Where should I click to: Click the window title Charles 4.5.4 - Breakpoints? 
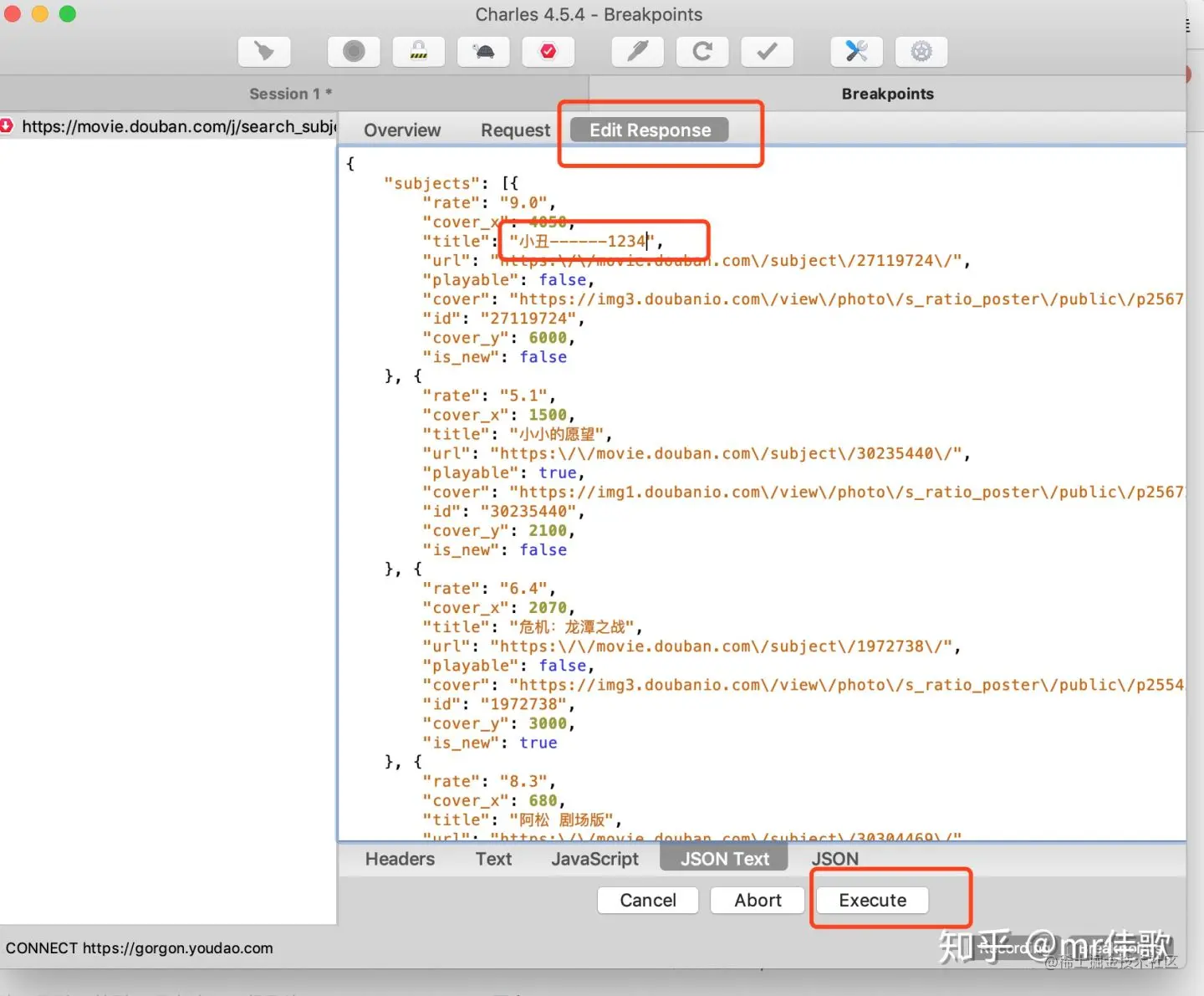tap(589, 14)
